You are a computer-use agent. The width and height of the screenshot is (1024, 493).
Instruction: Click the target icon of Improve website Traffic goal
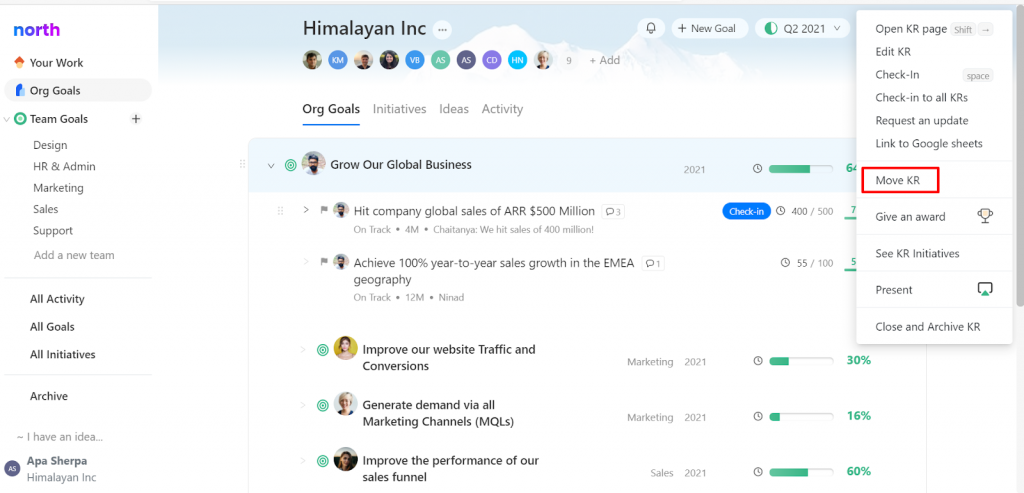pyautogui.click(x=323, y=349)
